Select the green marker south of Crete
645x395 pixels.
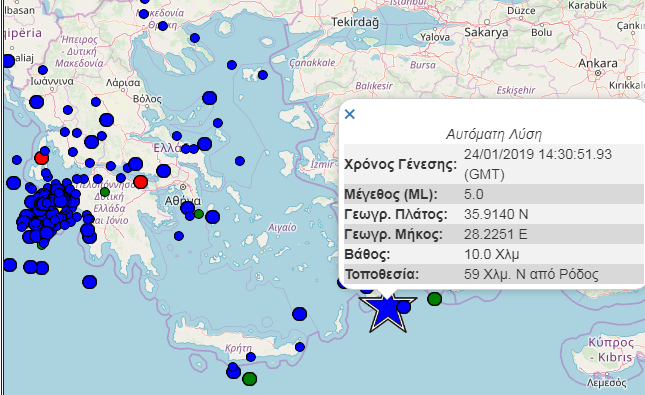coord(249,379)
